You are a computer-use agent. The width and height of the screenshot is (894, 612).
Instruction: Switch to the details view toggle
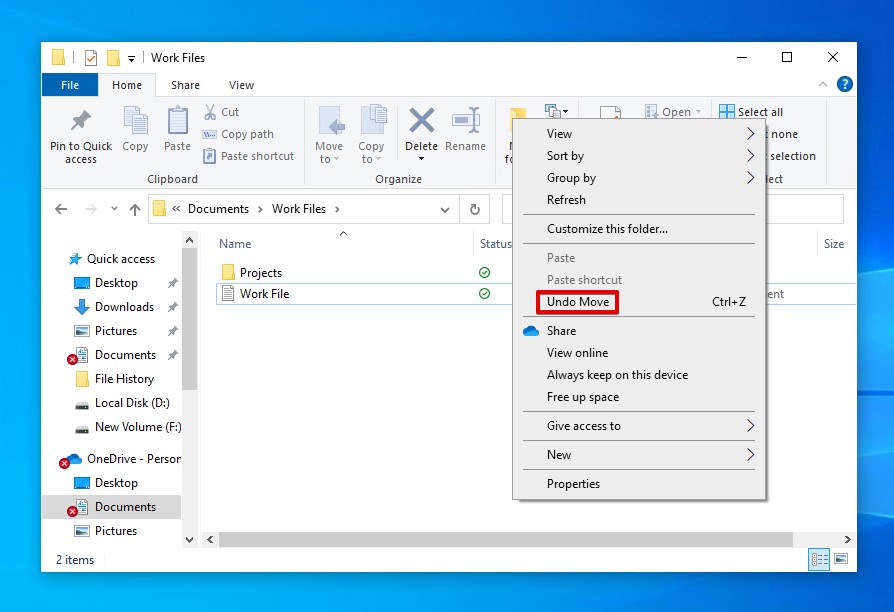pos(820,559)
